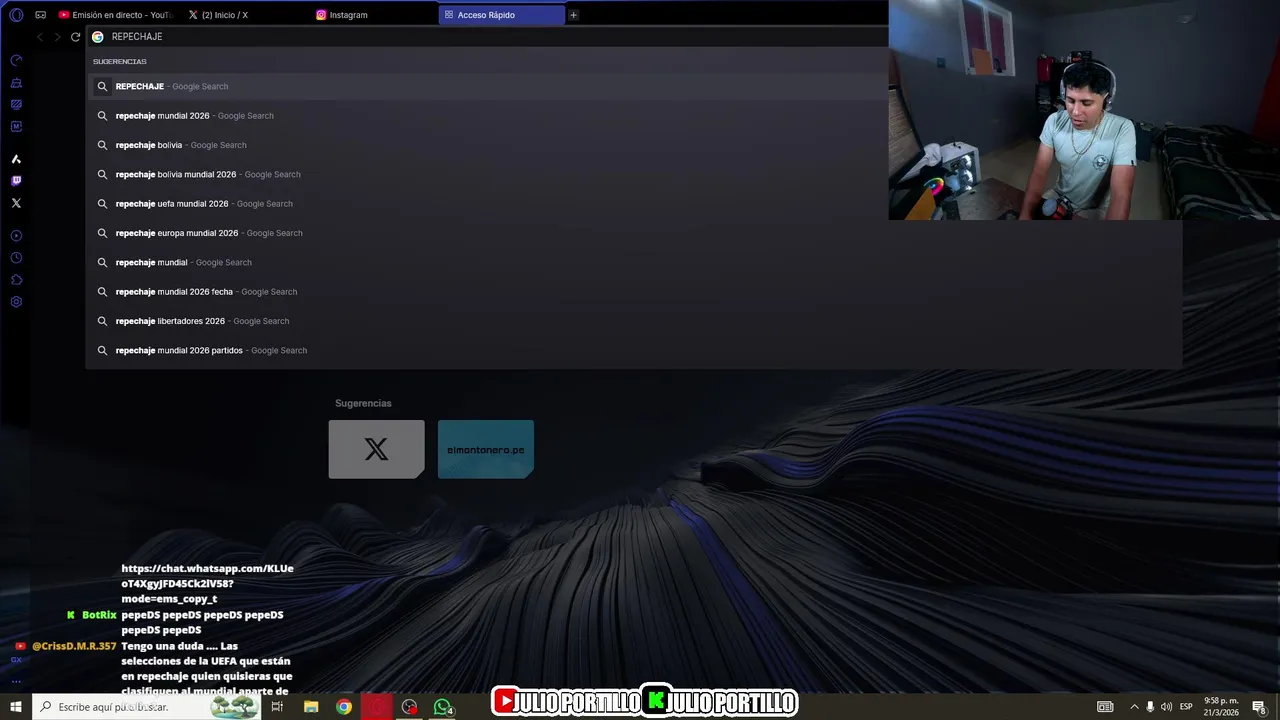Select suggestion repechaje mundial 2026 fecha
Image resolution: width=1280 pixels, height=720 pixels.
click(633, 292)
